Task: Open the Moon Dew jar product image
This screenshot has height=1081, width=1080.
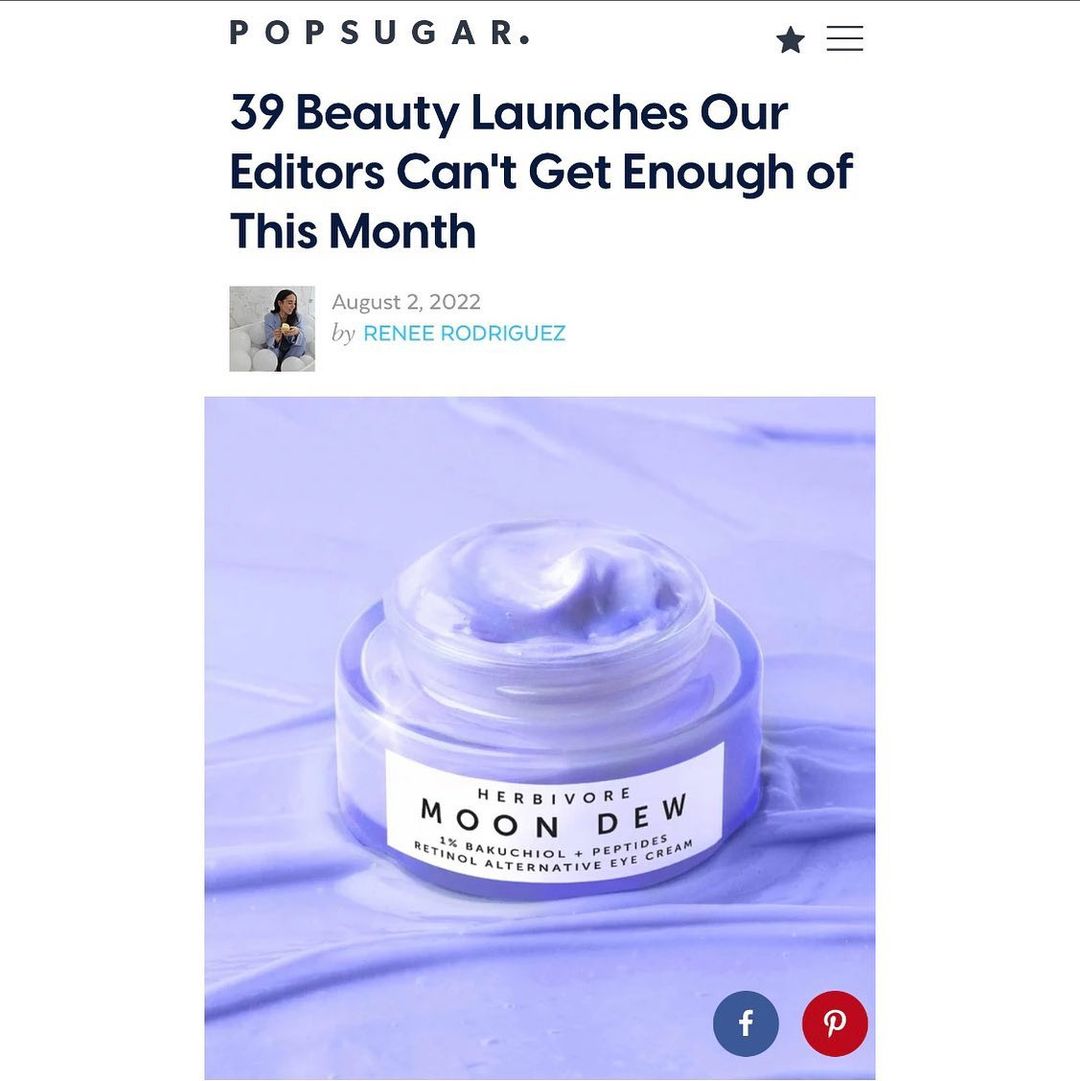Action: click(x=540, y=738)
